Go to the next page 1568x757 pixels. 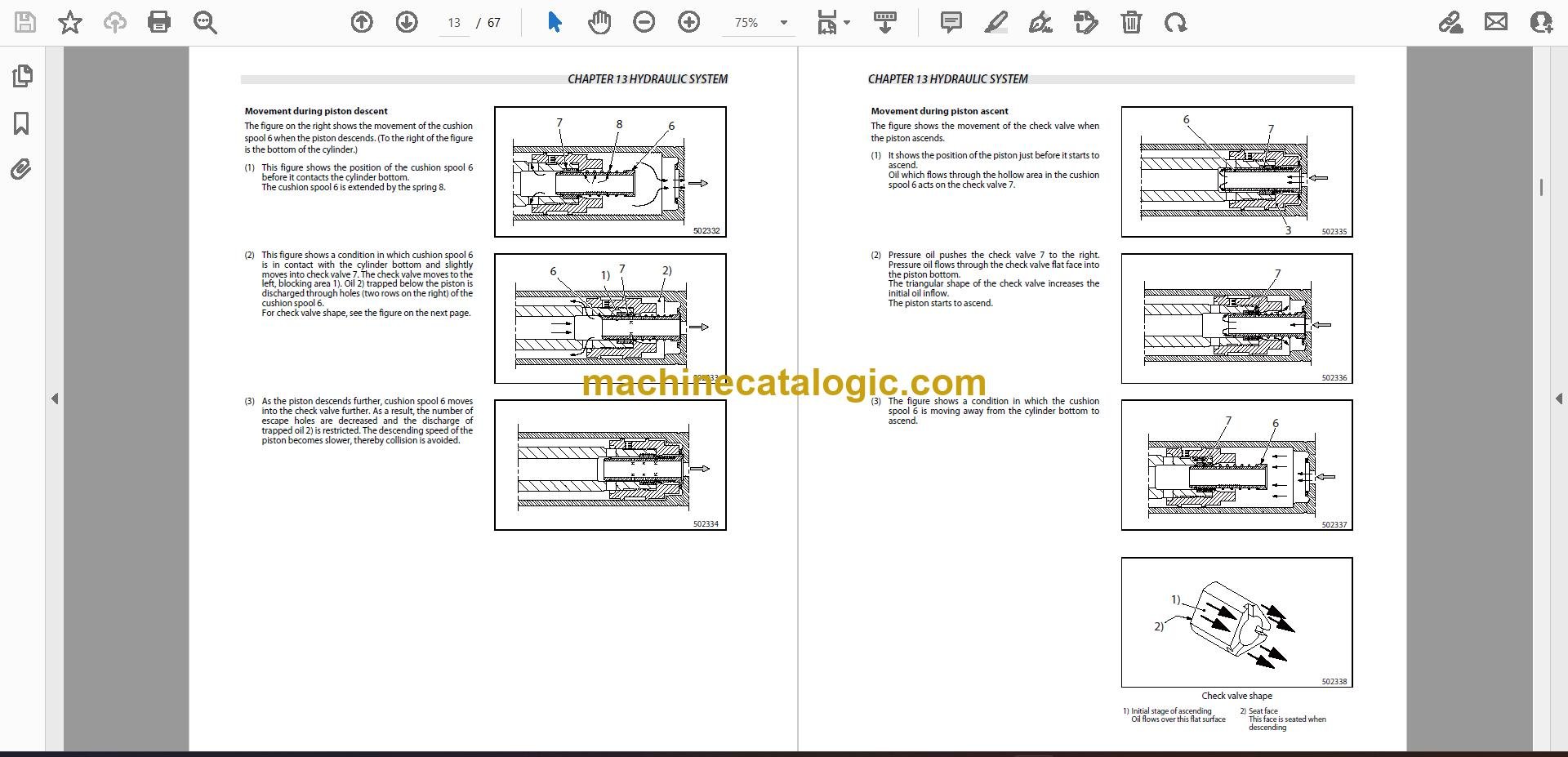point(407,22)
